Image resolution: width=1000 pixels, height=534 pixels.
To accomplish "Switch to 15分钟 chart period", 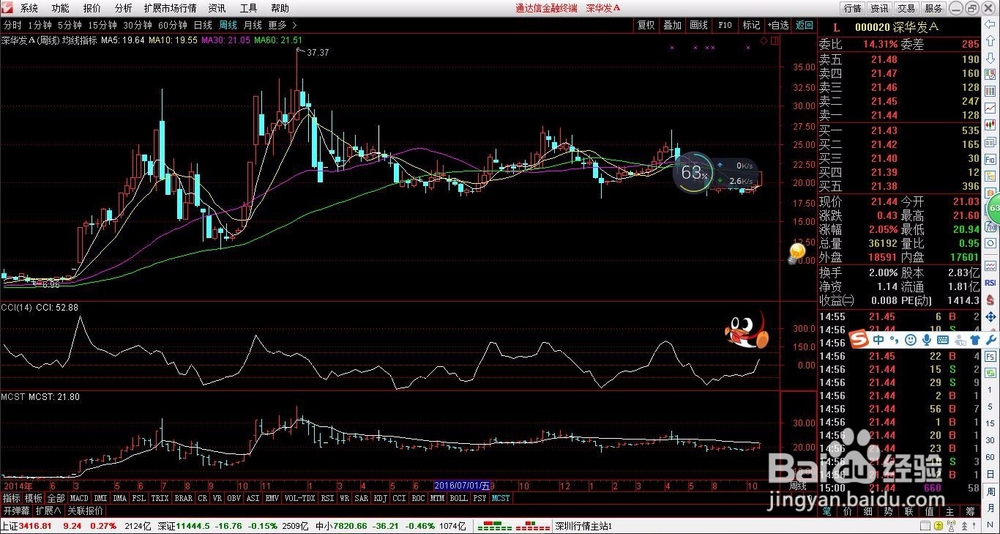I will tap(102, 26).
